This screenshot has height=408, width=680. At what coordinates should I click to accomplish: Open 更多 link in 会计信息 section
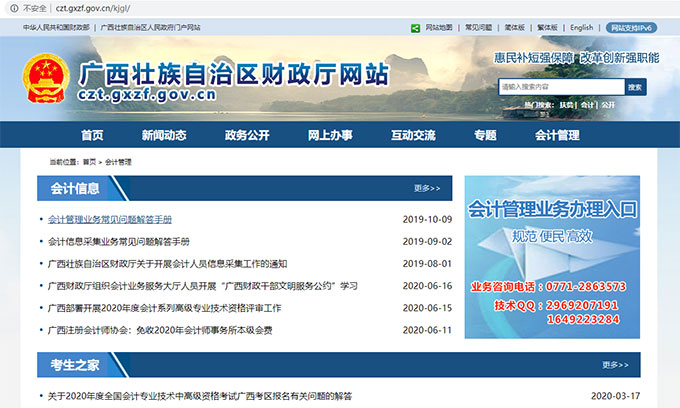(x=427, y=188)
